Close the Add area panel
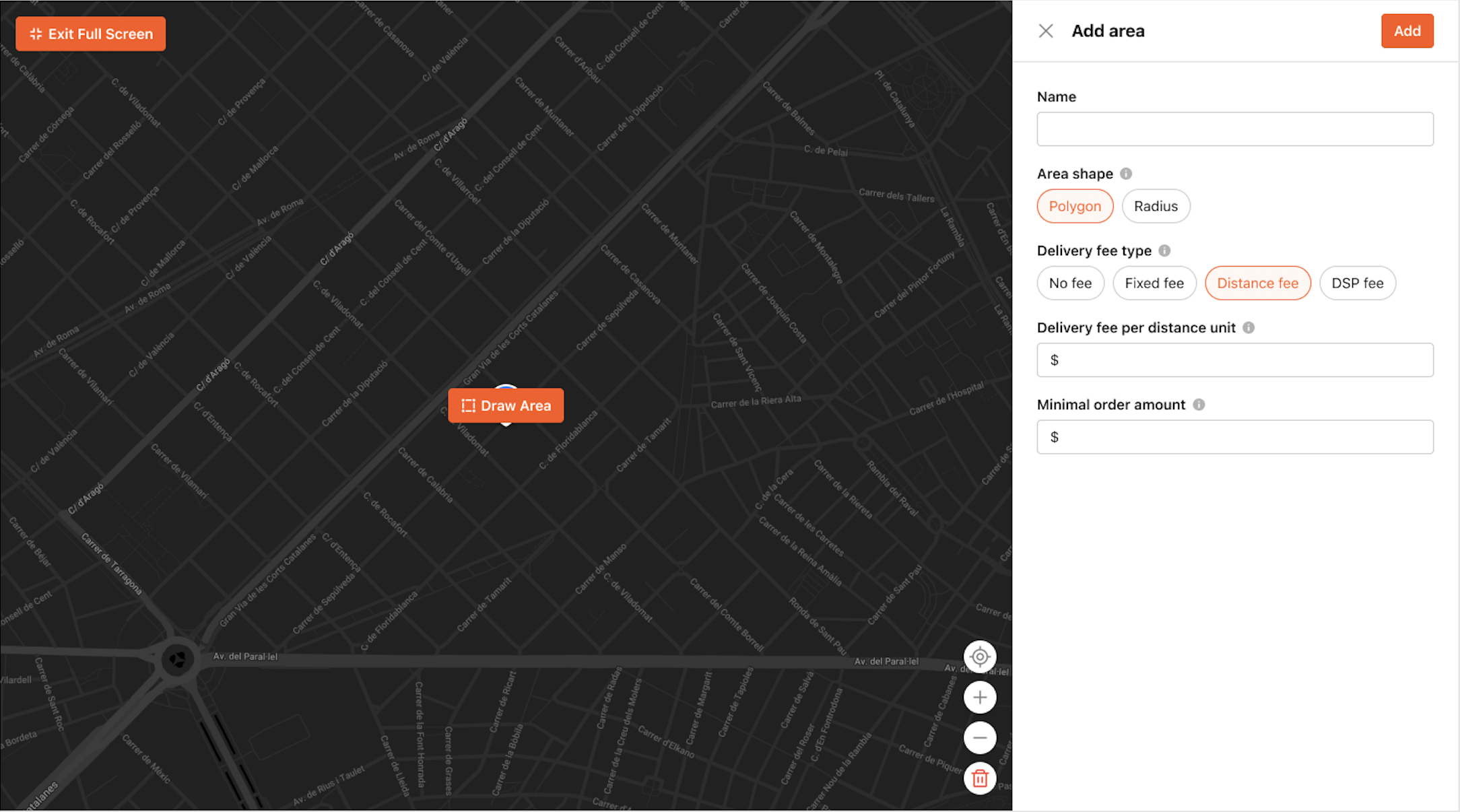Screen dimensions: 1460x812 (x=1046, y=31)
